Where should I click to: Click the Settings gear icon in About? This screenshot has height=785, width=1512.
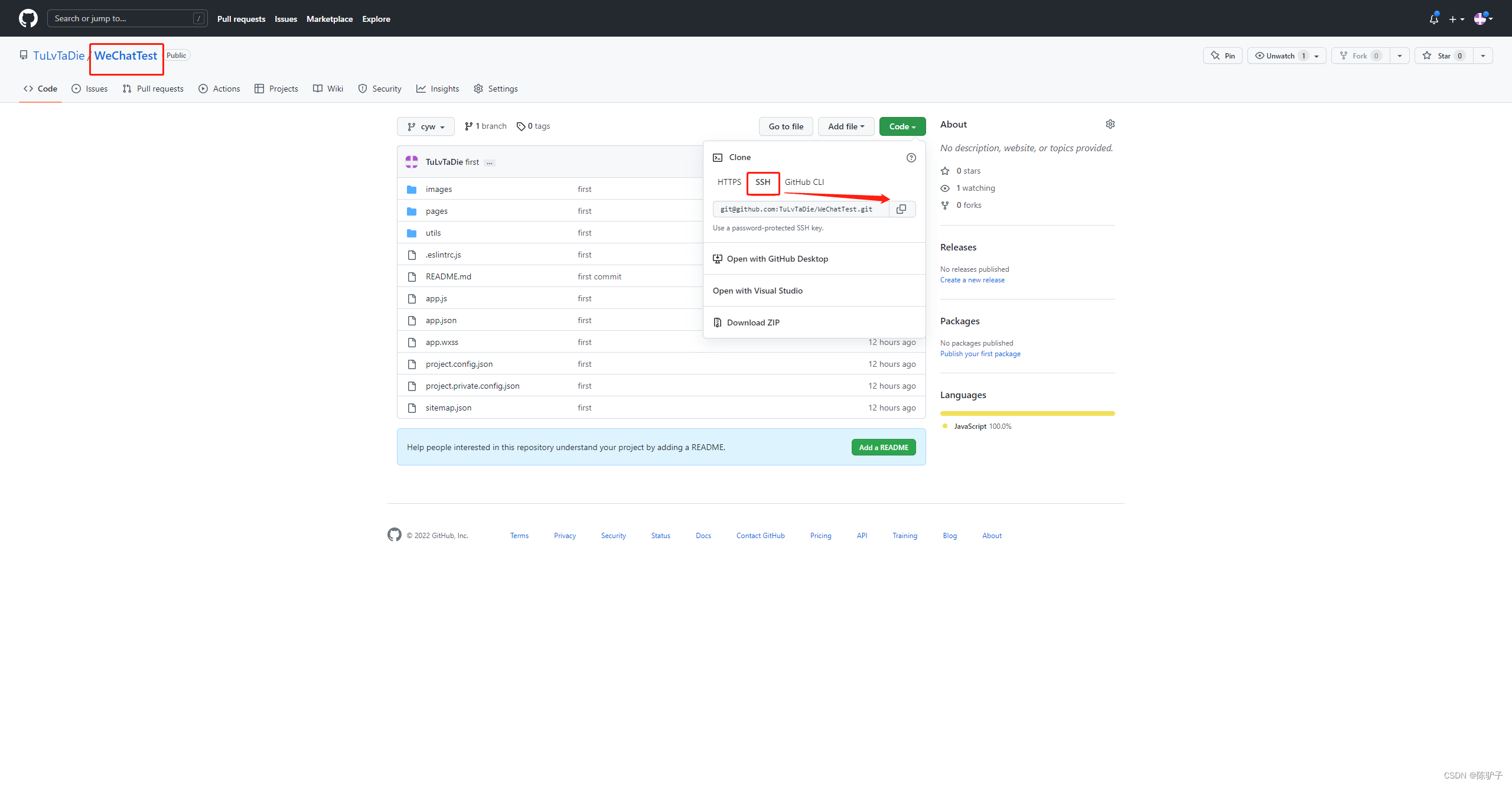click(1109, 124)
